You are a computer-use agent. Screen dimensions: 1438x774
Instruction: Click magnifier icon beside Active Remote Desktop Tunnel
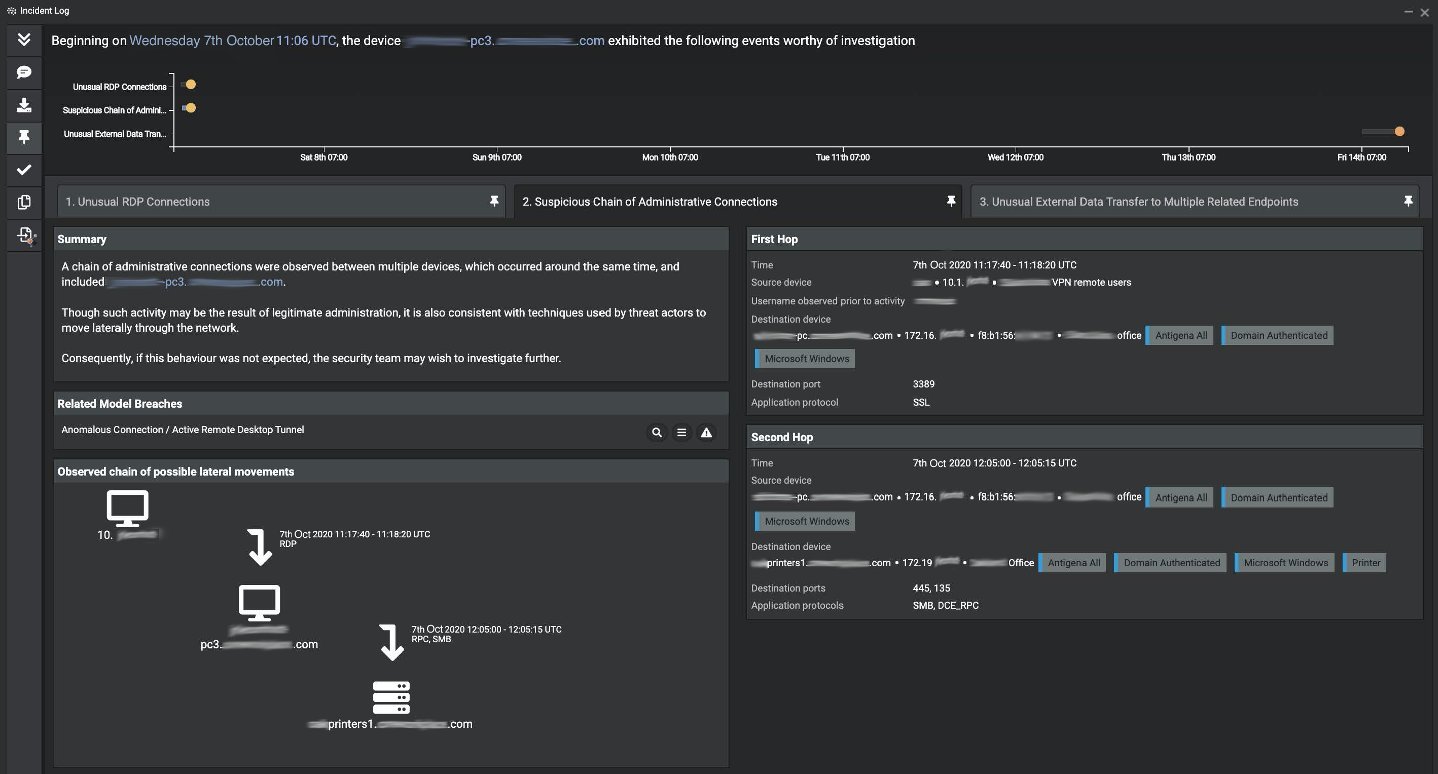click(657, 433)
